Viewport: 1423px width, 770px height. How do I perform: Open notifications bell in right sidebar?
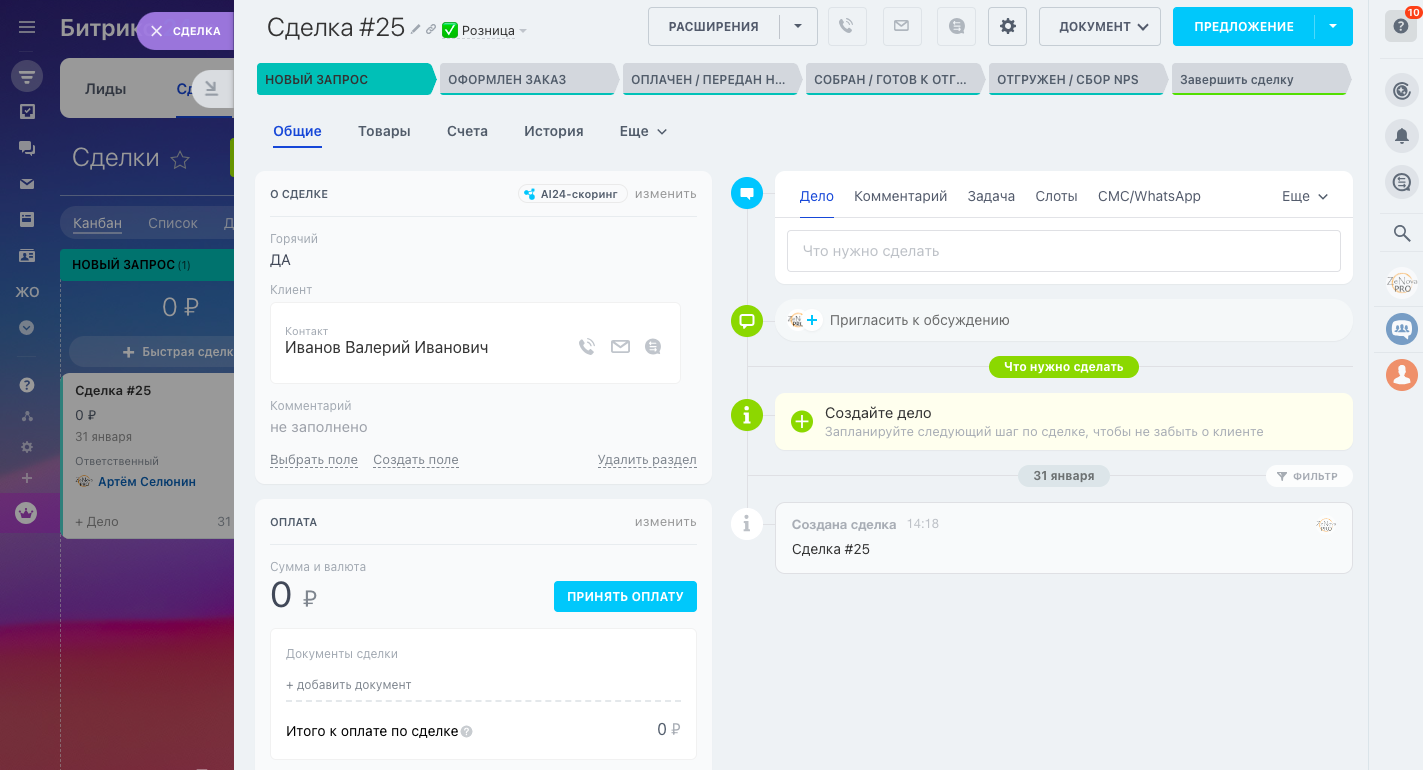pos(1402,136)
